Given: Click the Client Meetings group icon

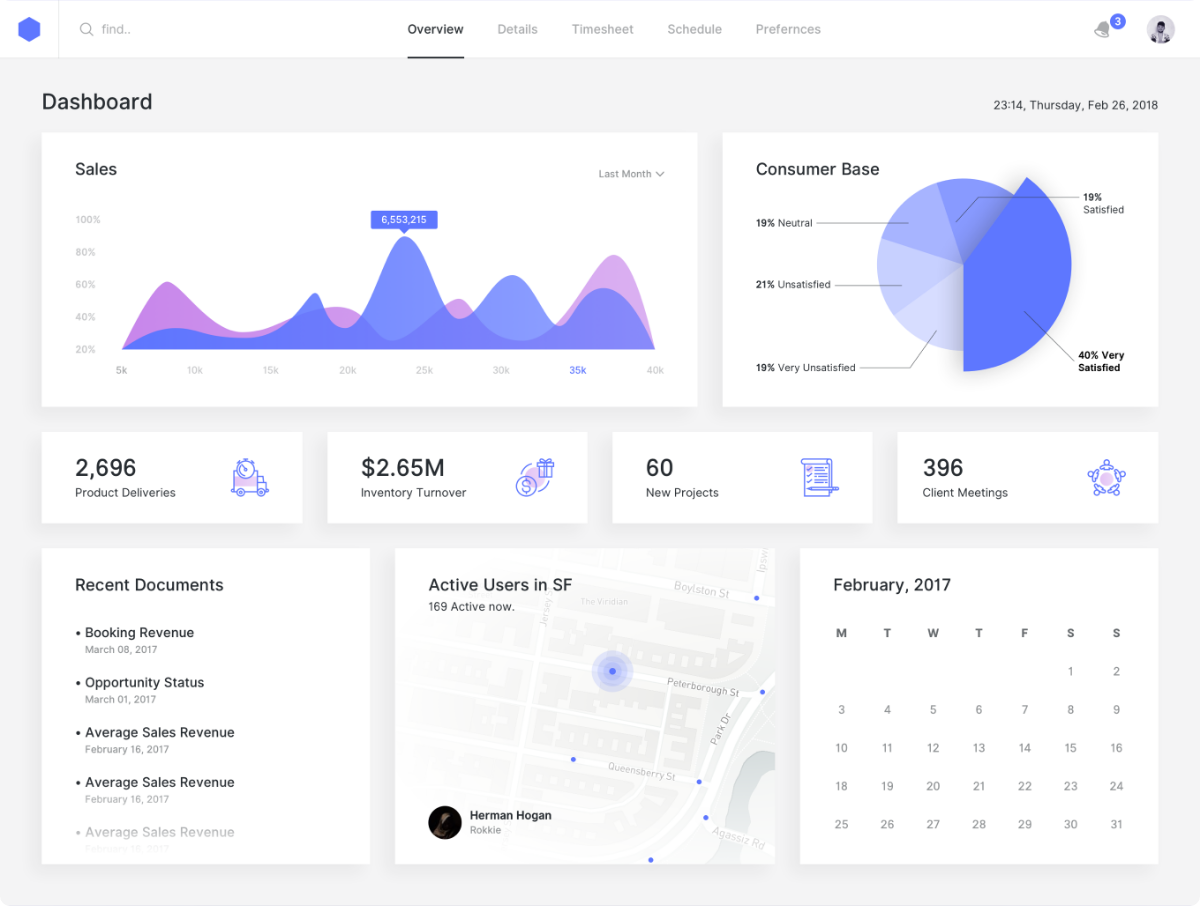Looking at the screenshot, I should (1106, 478).
